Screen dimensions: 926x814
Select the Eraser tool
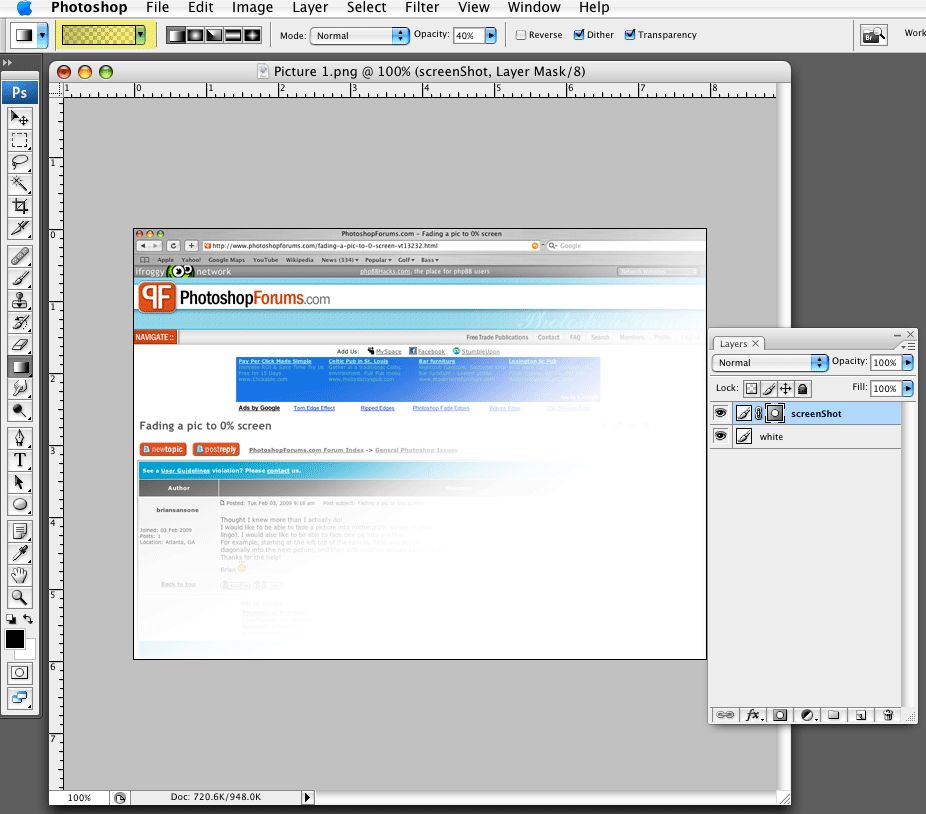pos(20,345)
